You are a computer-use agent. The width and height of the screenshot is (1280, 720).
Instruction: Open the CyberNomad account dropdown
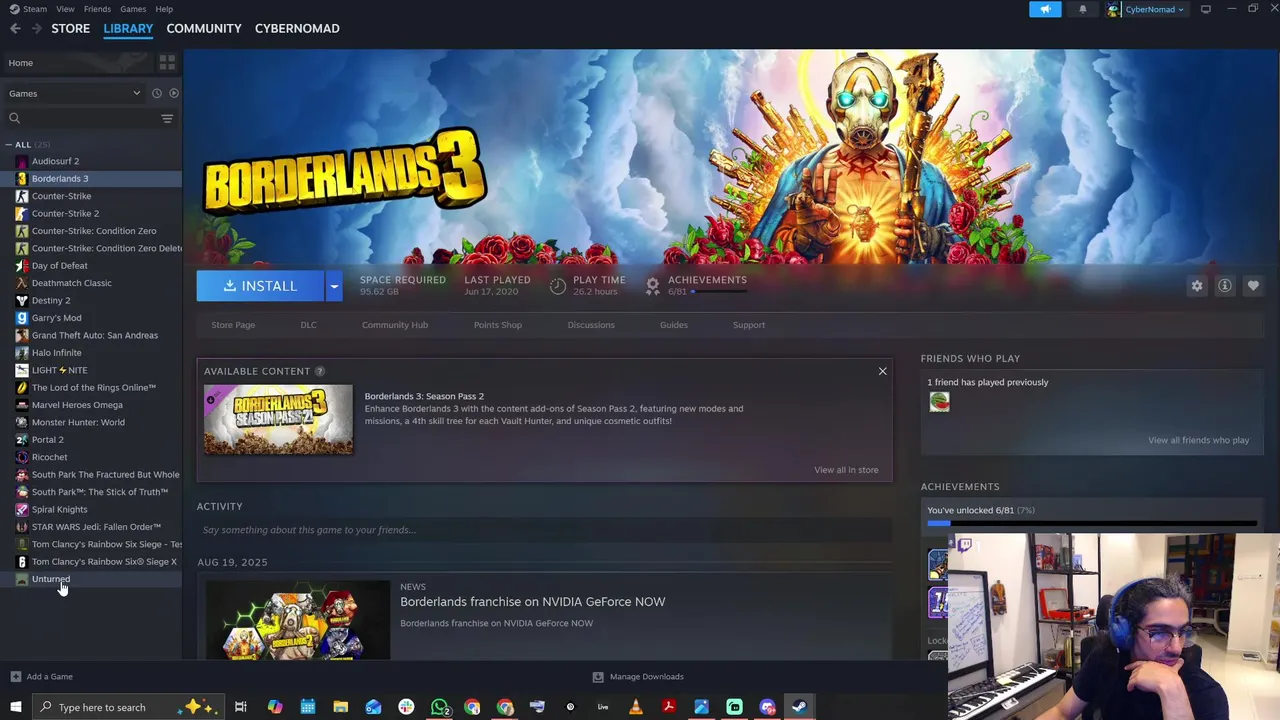pyautogui.click(x=1145, y=9)
